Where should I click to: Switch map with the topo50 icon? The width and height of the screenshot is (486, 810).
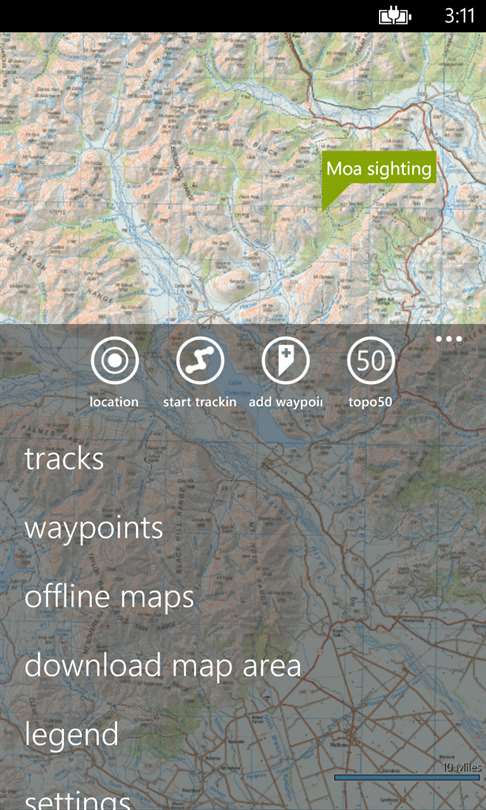[x=371, y=361]
